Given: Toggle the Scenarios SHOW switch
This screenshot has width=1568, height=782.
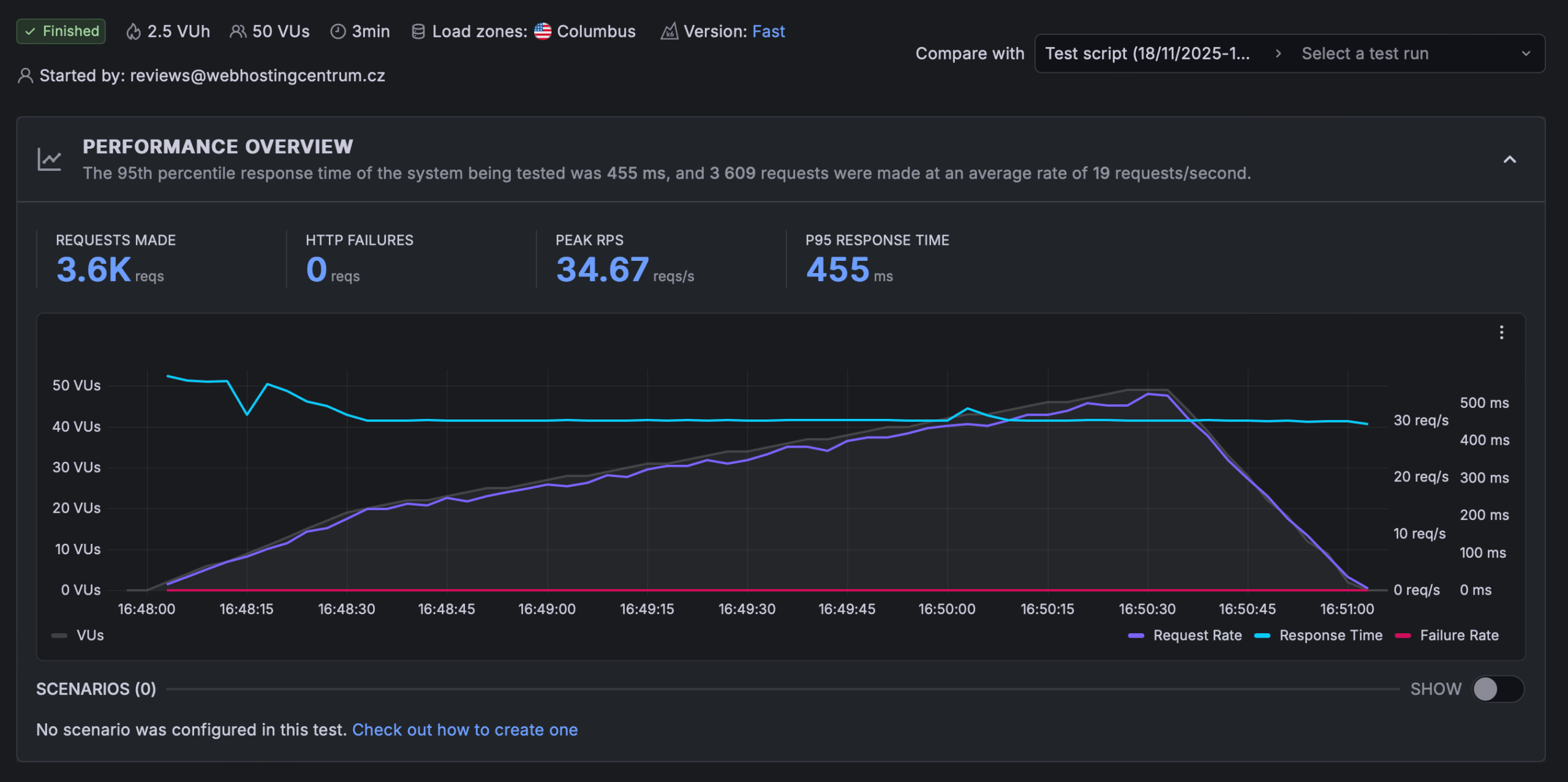Looking at the screenshot, I should [x=1497, y=689].
